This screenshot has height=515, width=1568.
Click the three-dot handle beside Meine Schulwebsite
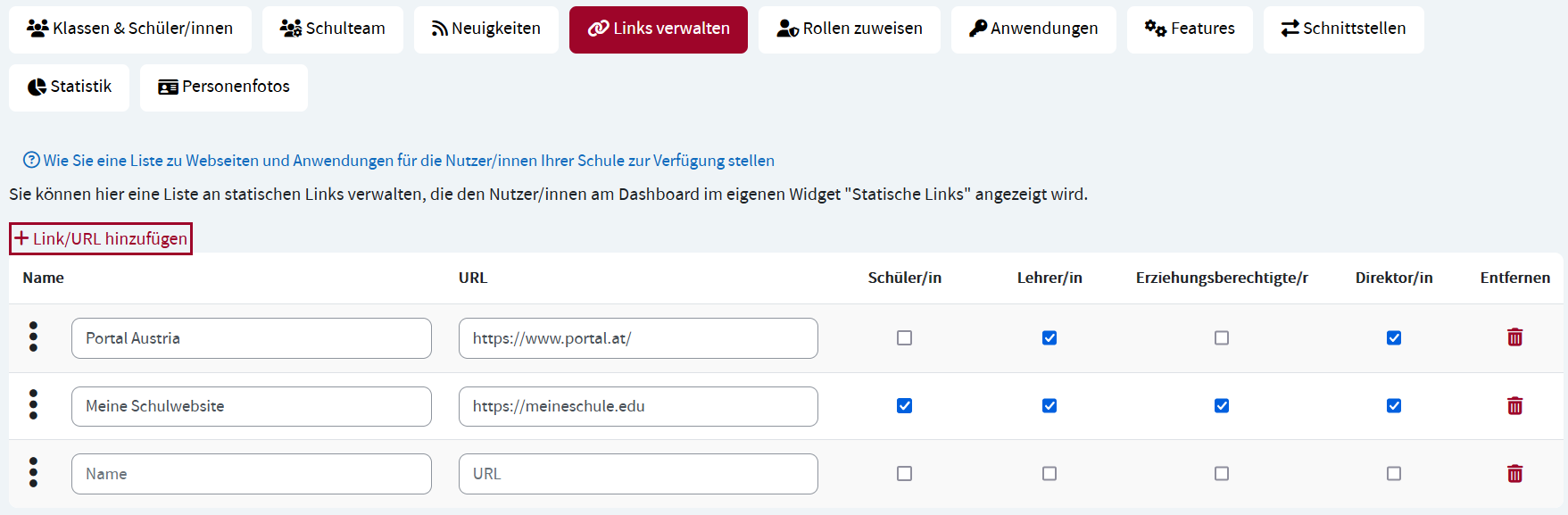coord(34,405)
